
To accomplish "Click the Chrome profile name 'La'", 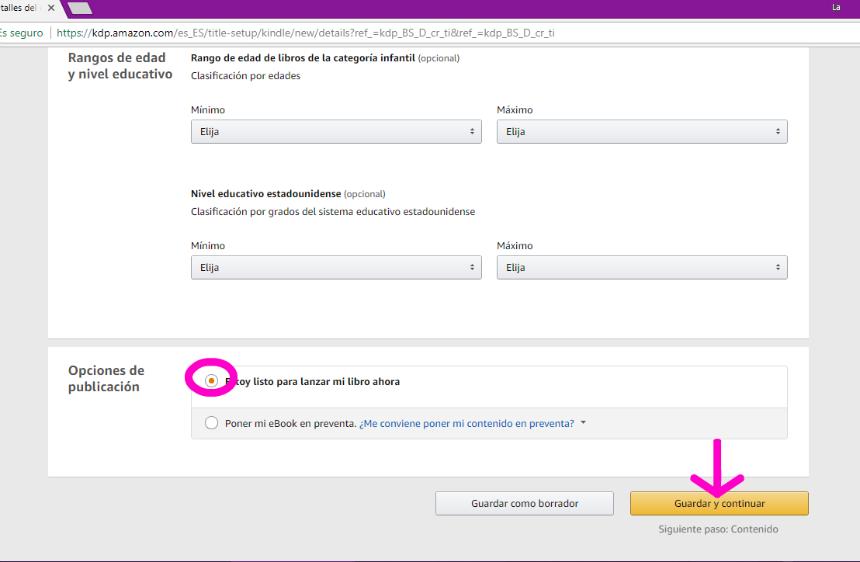I will [836, 8].
